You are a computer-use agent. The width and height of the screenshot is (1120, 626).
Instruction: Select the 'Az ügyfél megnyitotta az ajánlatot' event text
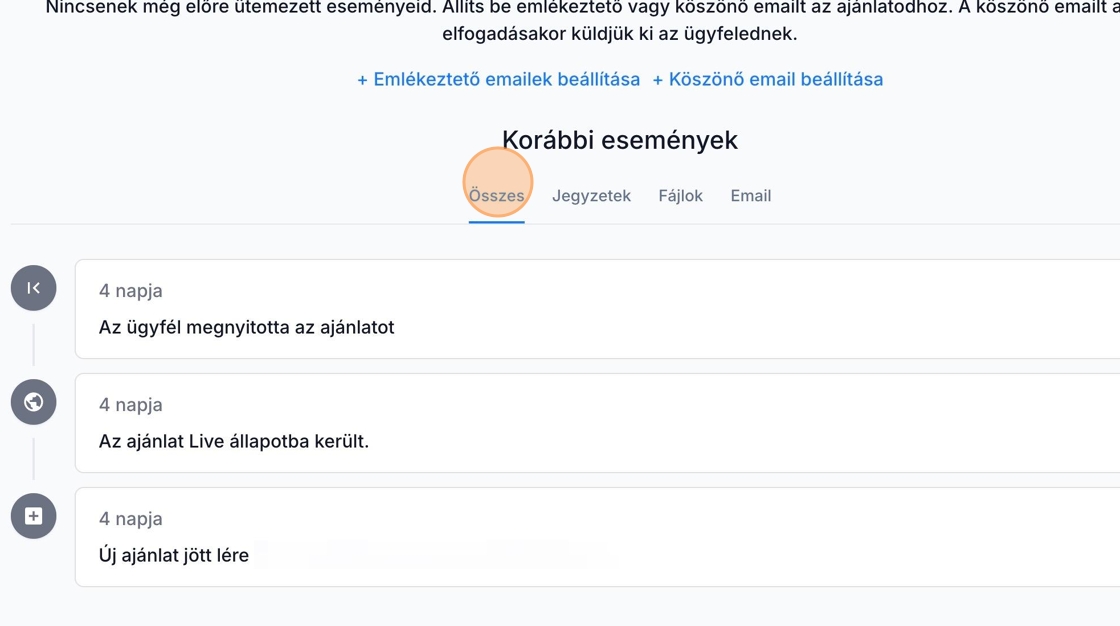[246, 327]
